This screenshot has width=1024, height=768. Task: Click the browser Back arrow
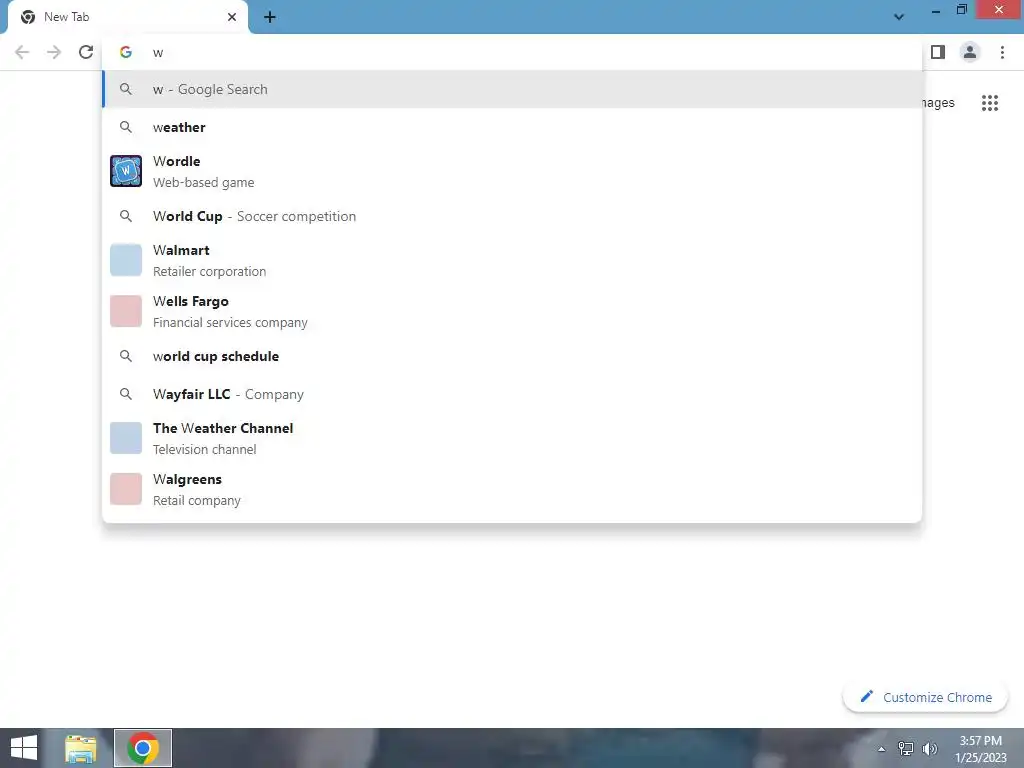[22, 52]
